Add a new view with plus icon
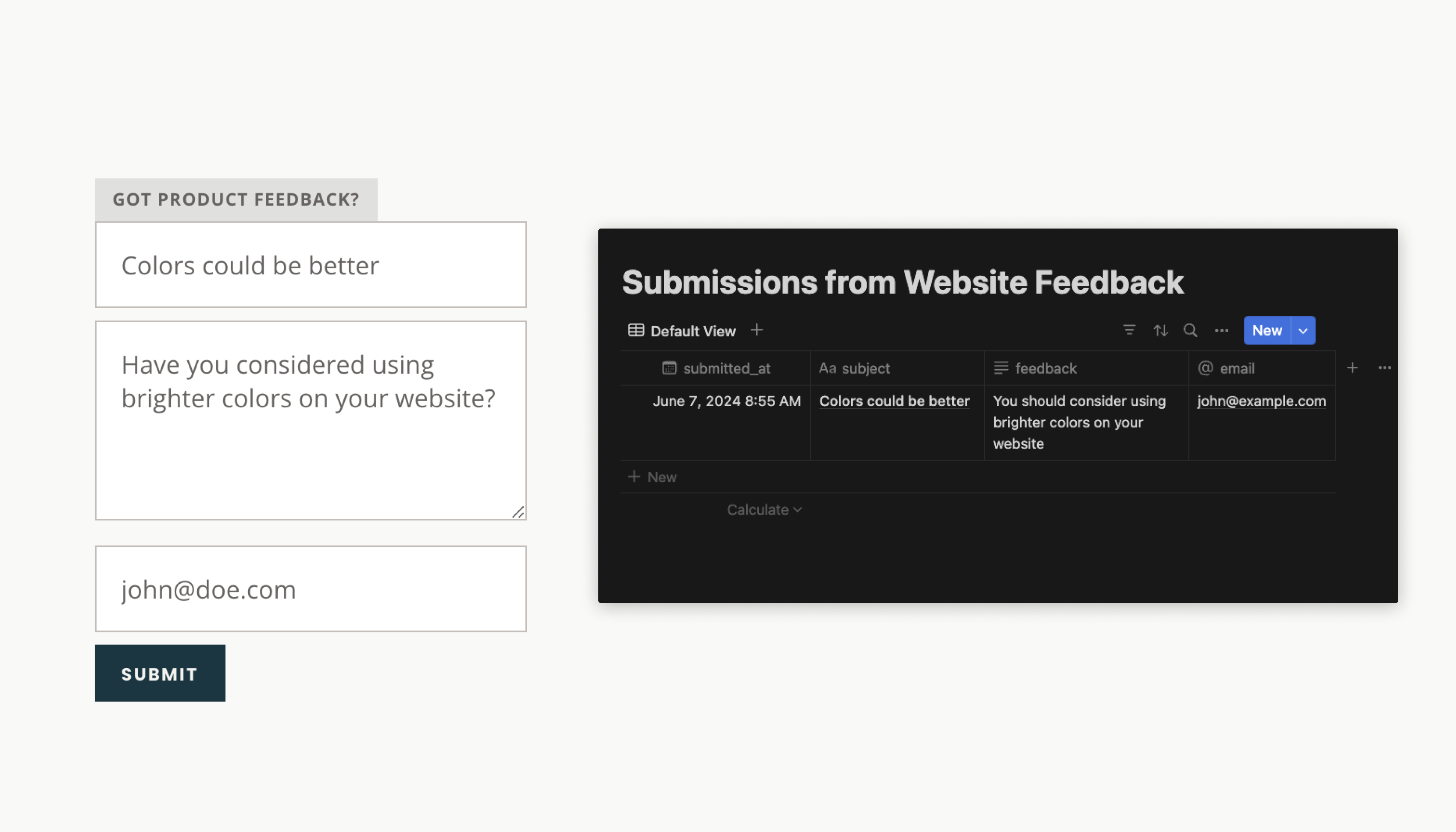The image size is (1456, 832). 757,330
